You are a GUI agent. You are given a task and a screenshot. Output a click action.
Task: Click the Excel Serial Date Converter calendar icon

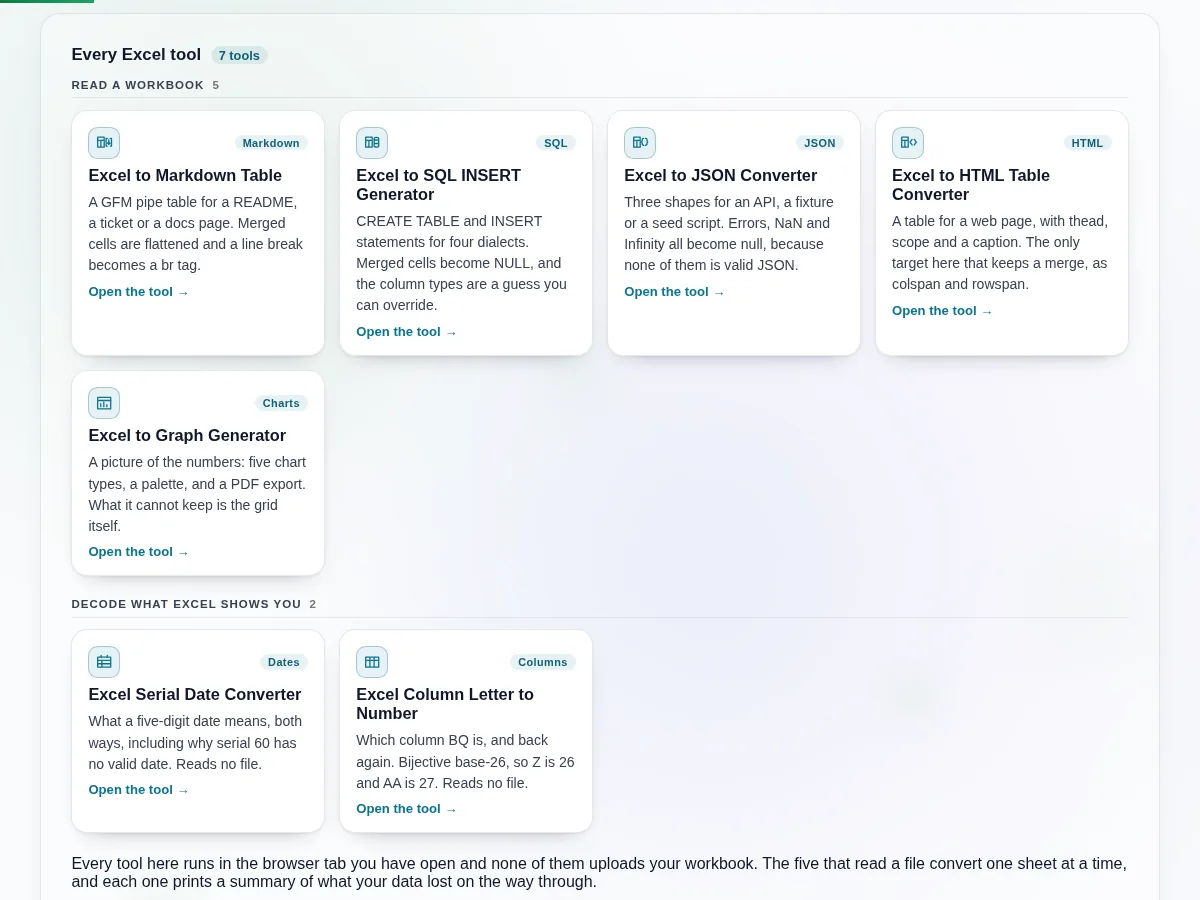click(x=104, y=662)
